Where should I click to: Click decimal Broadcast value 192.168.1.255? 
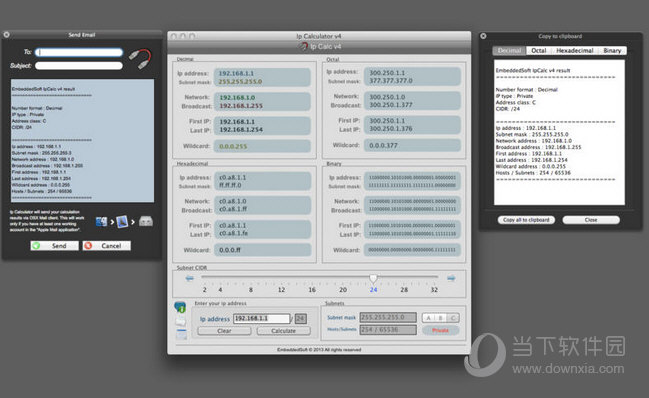tap(241, 106)
